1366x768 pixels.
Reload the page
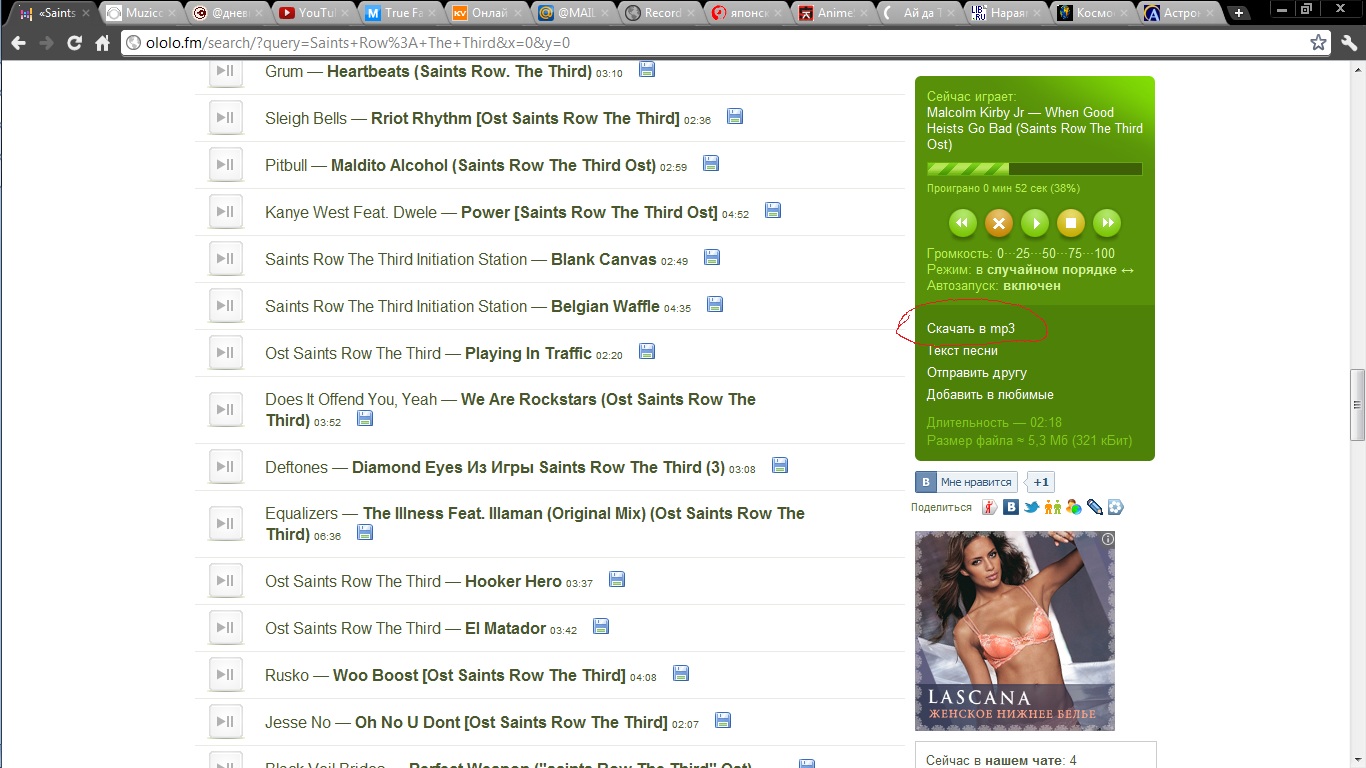[x=74, y=43]
